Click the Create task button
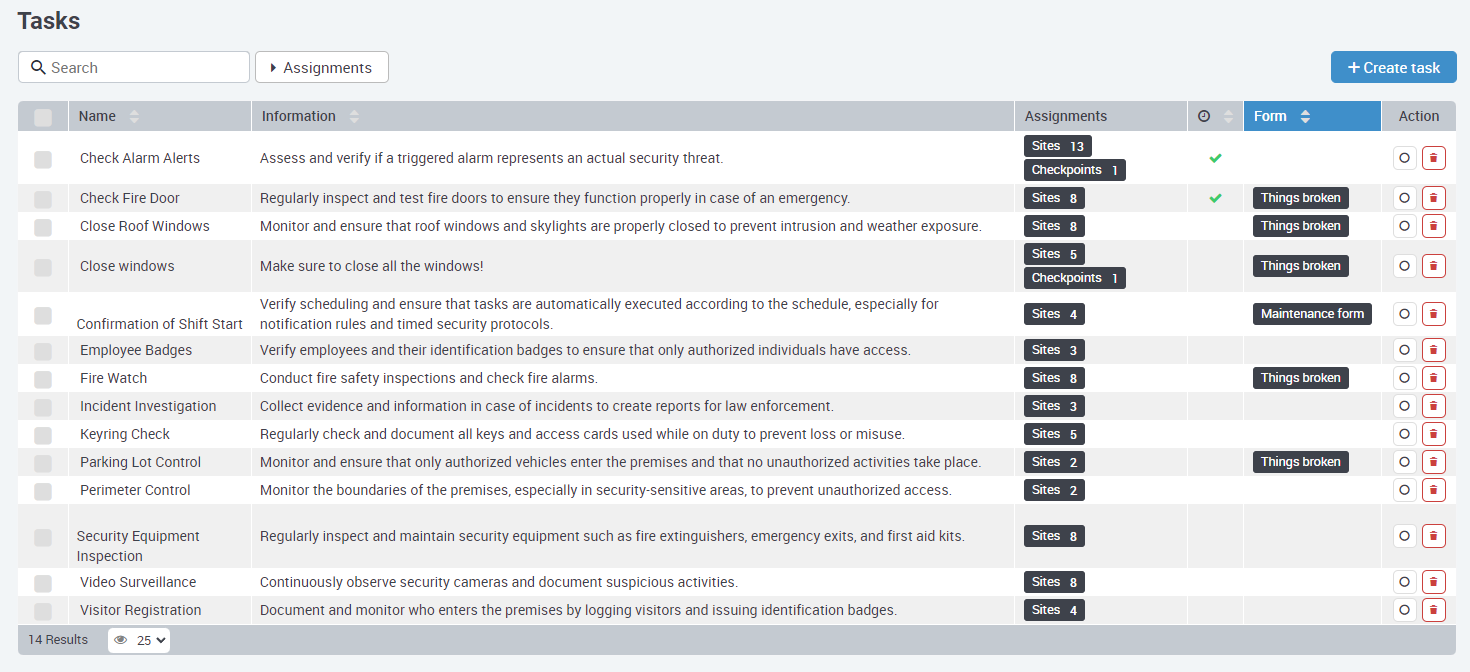 [x=1393, y=68]
